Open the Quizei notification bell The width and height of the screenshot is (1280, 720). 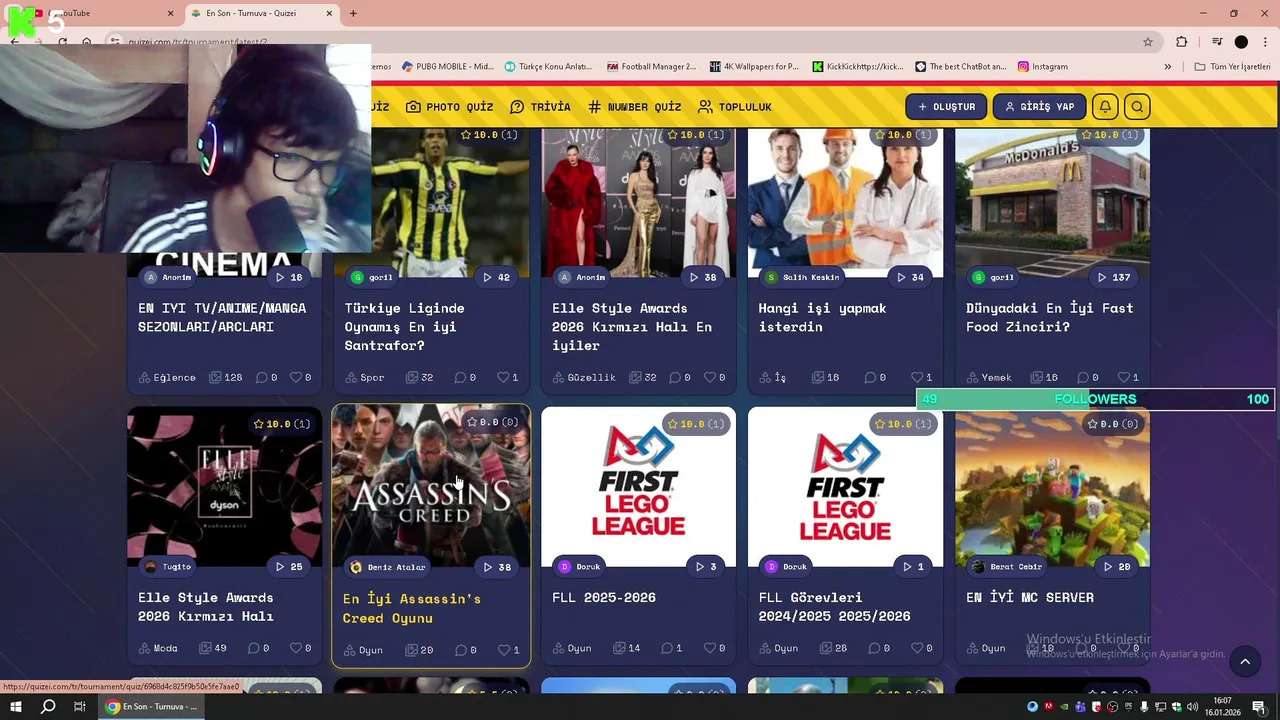pos(1105,107)
